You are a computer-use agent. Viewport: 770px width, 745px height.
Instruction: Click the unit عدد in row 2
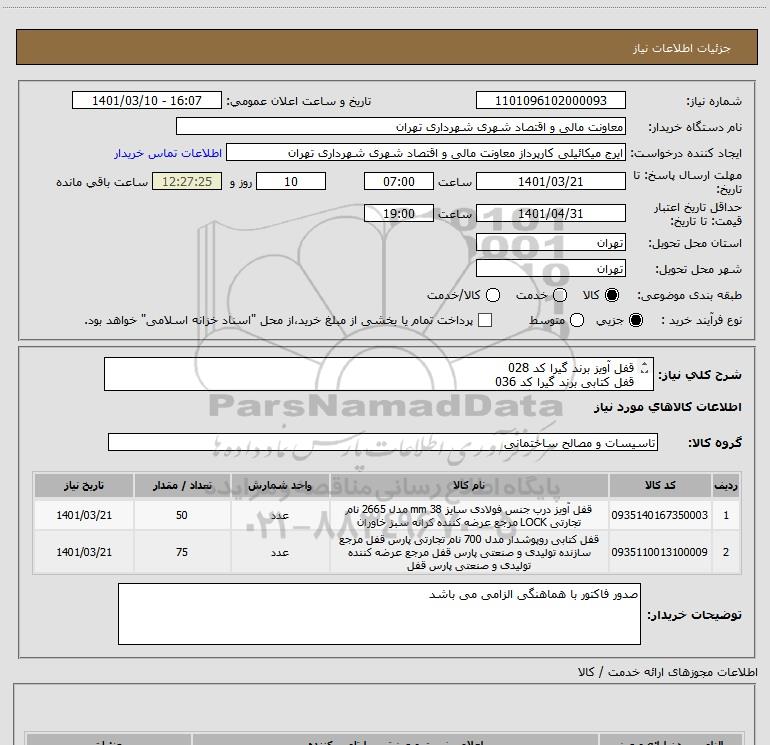(x=279, y=552)
